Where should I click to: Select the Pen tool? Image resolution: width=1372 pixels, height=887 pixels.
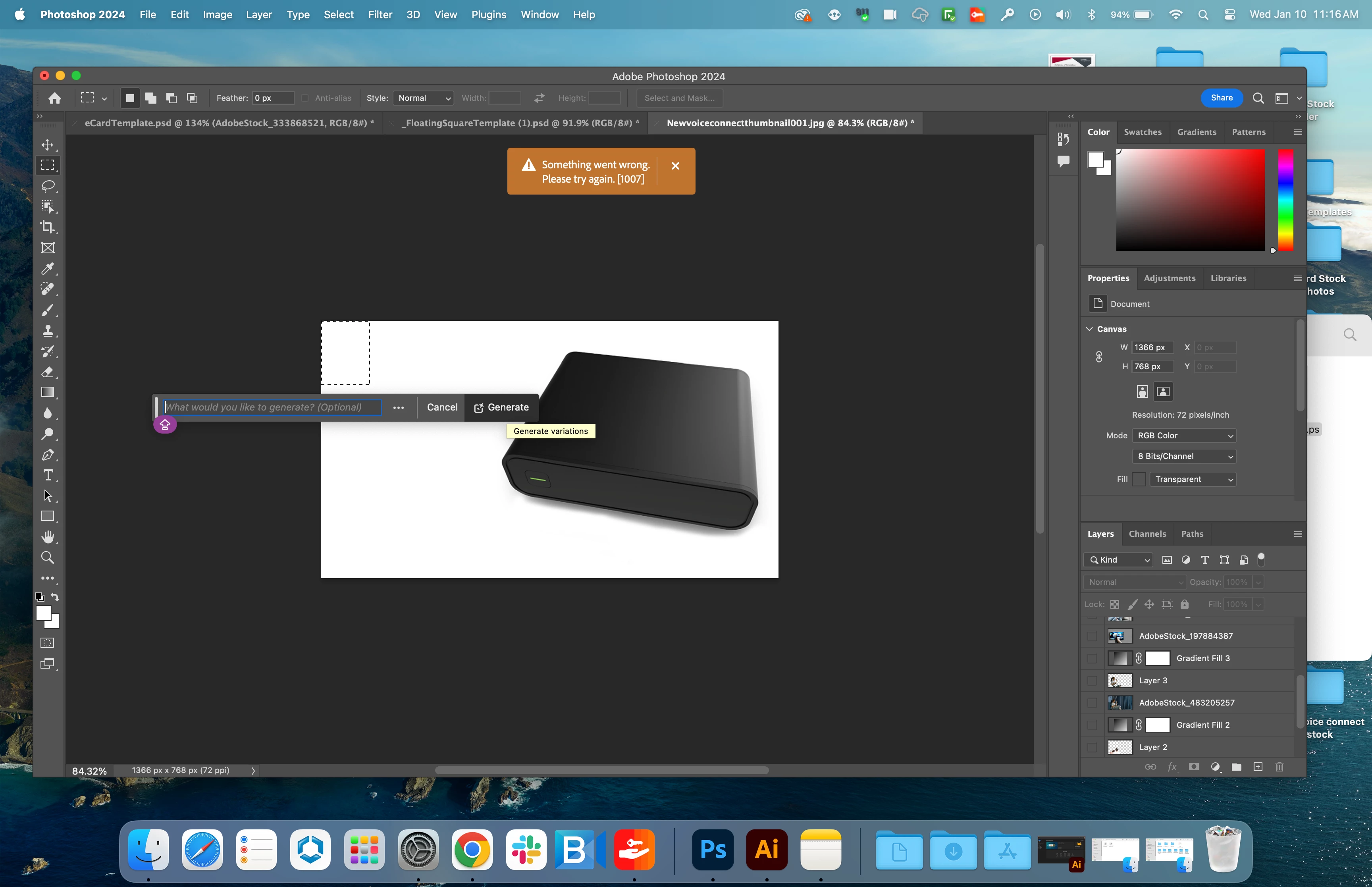tap(48, 455)
